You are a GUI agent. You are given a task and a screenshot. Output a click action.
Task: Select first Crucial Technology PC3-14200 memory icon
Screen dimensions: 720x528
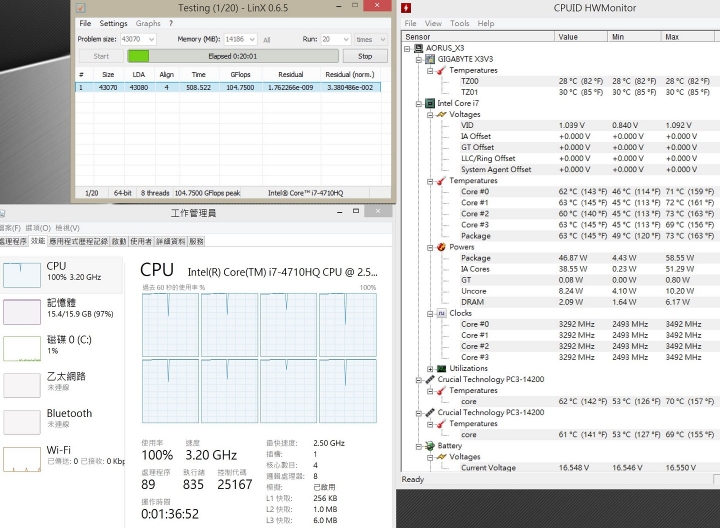click(x=430, y=379)
